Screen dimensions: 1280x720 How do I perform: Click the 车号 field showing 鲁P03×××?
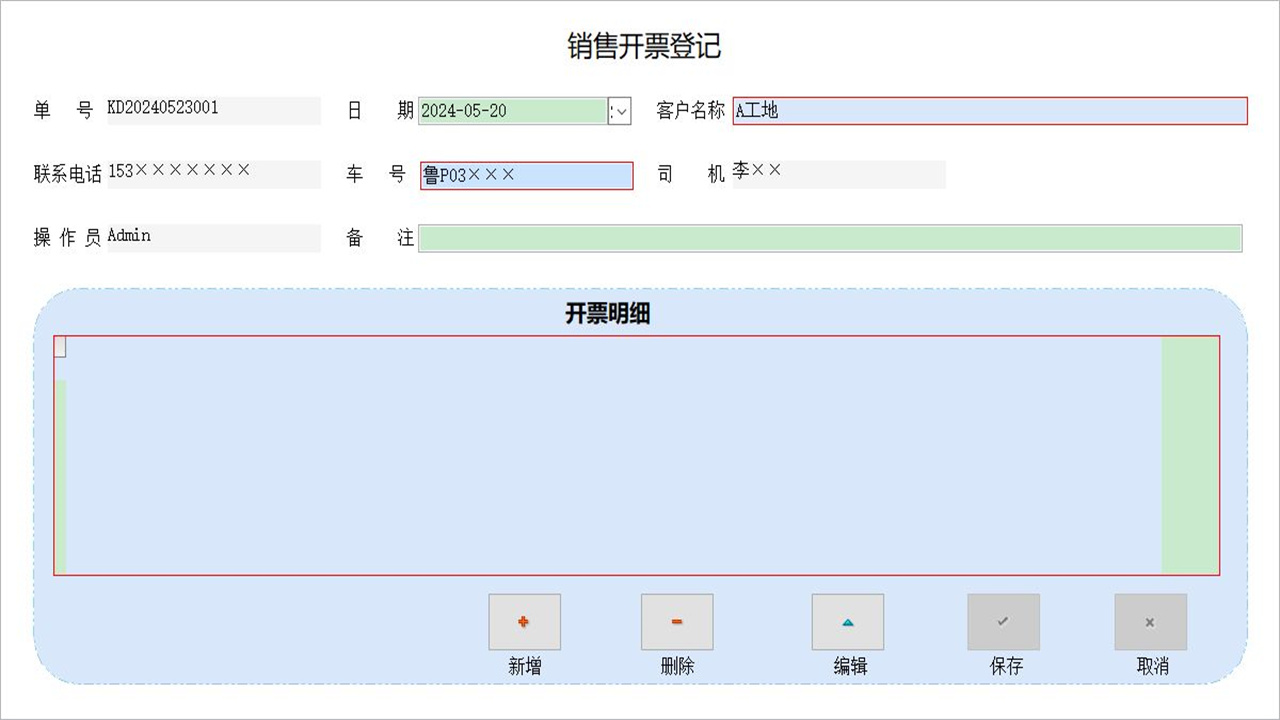pos(525,176)
